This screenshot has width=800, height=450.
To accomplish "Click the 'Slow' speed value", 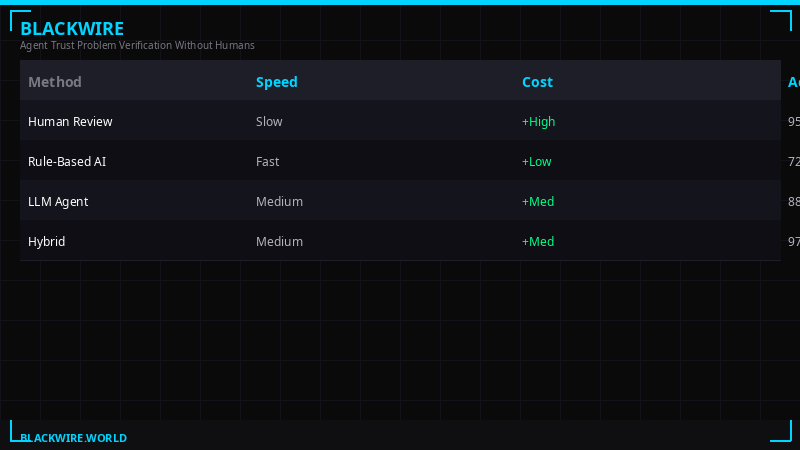I will pos(269,121).
